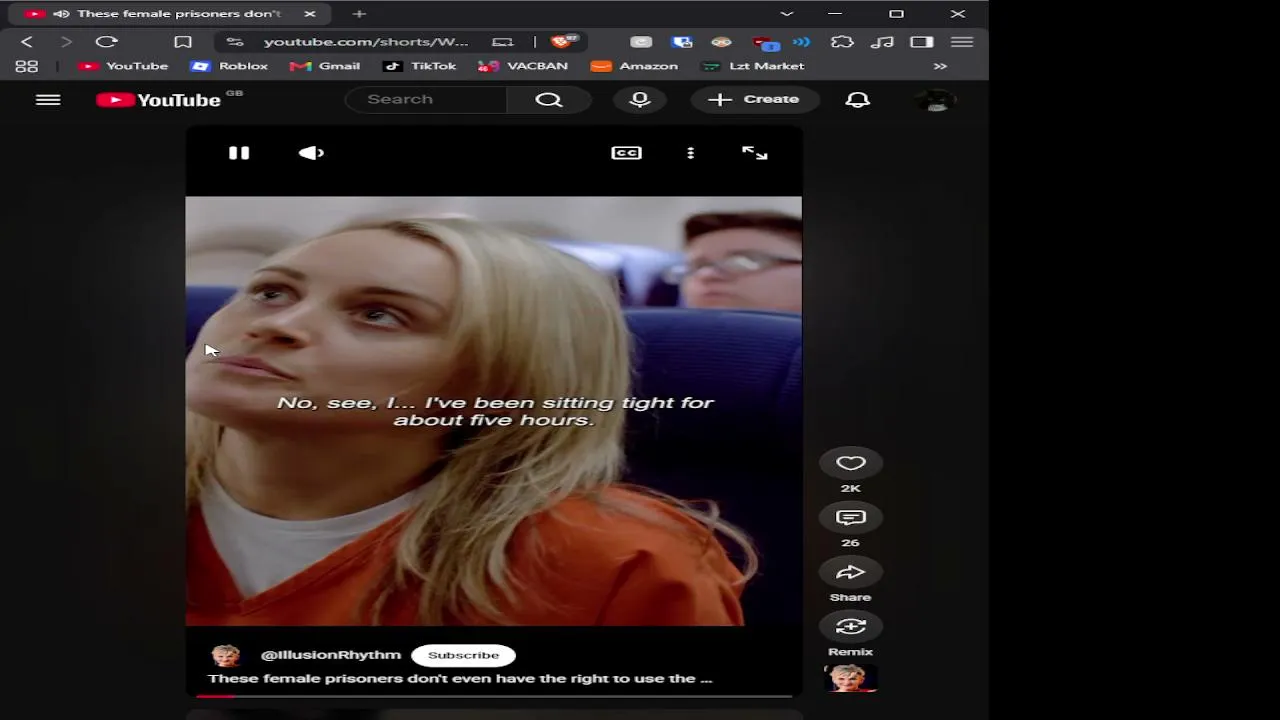Open the music note playlist icon
Screen dimensions: 1280x720
pyautogui.click(x=882, y=42)
